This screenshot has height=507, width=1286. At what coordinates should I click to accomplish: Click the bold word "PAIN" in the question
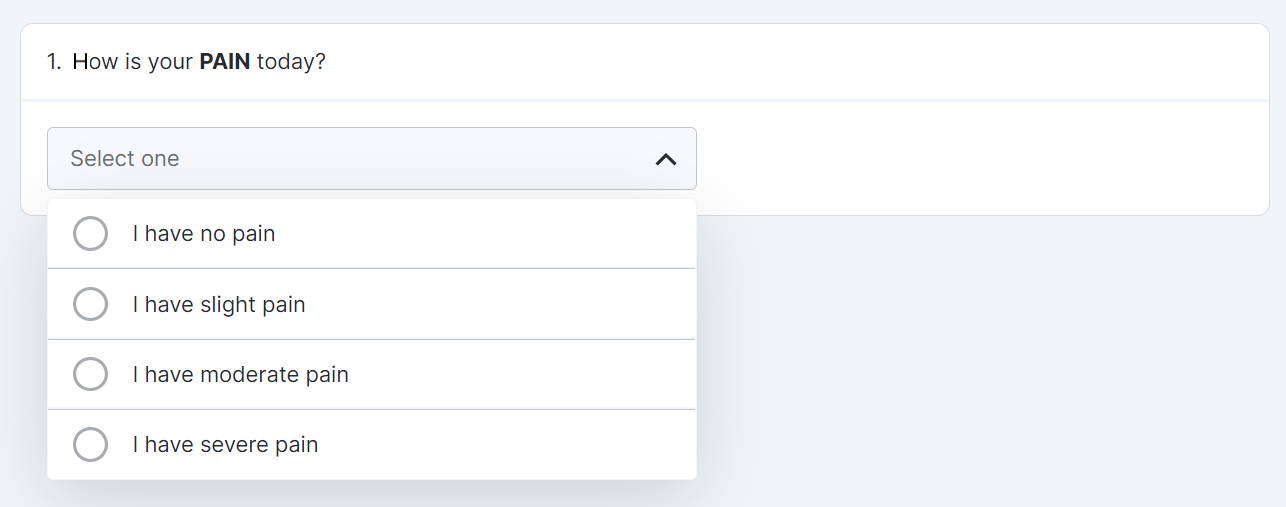[225, 62]
